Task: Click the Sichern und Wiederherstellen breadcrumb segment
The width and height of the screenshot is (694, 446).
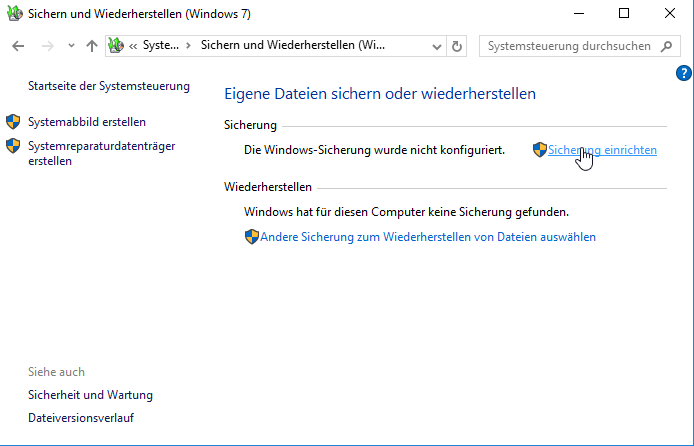Action: click(x=293, y=45)
